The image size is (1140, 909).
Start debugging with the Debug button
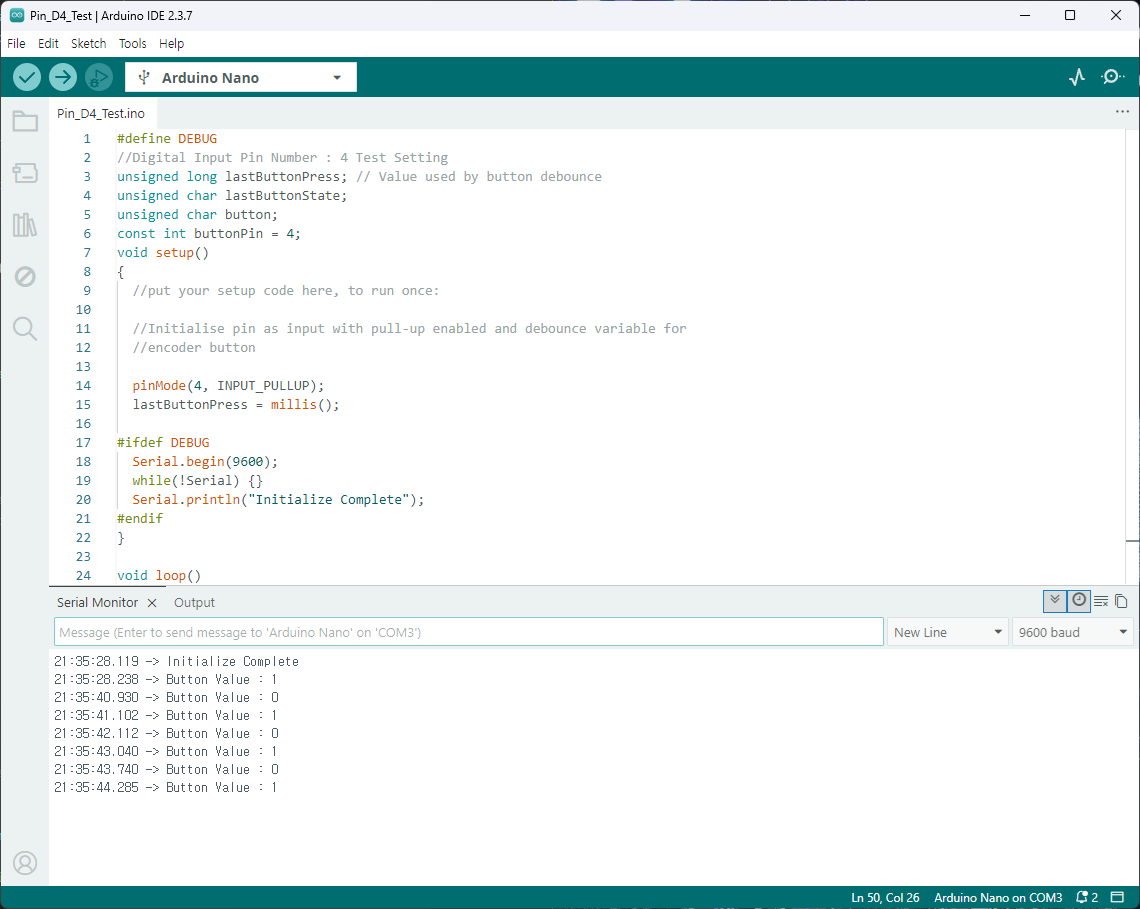(99, 77)
